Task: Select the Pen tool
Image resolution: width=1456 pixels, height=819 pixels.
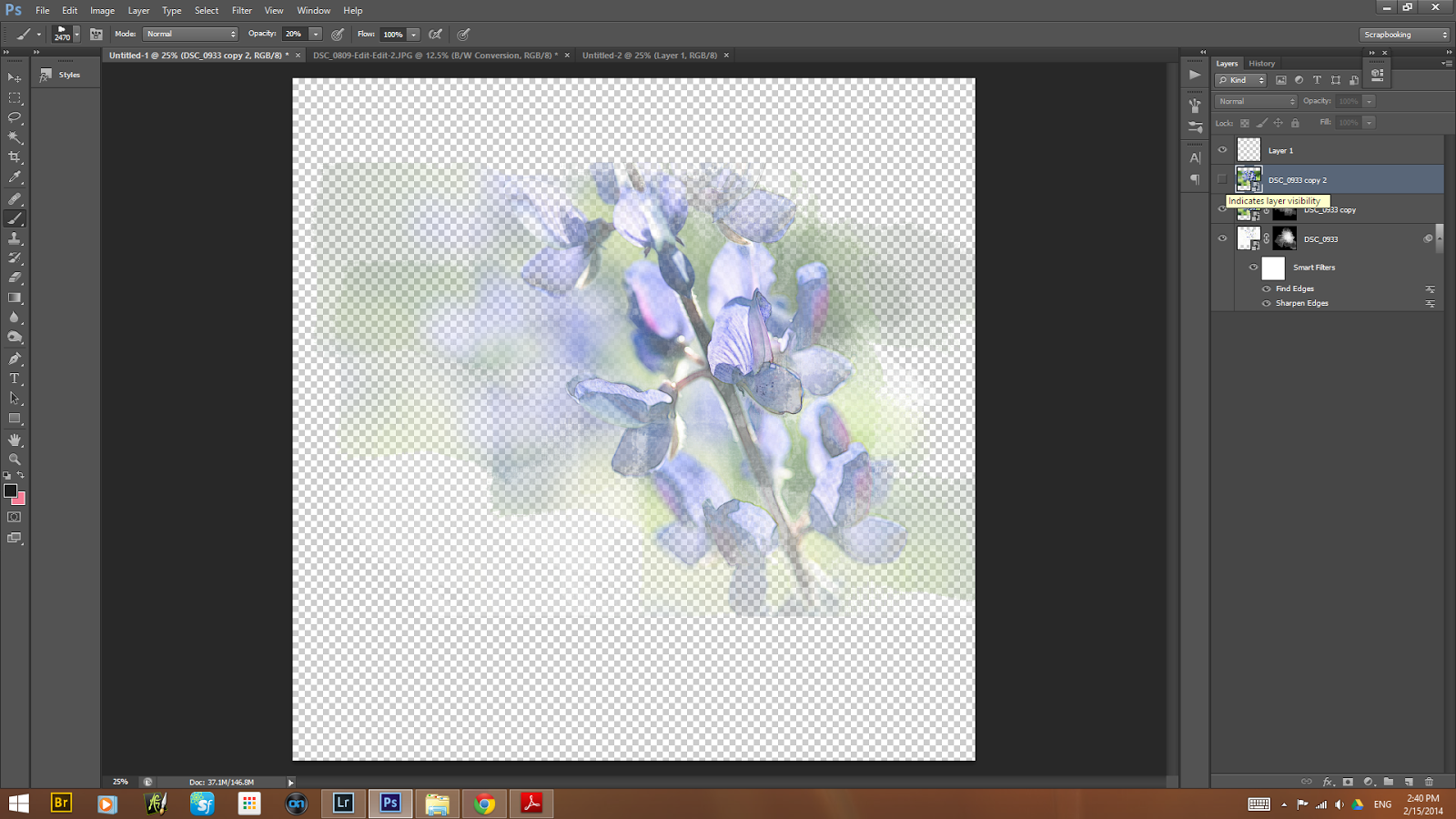Action: (x=15, y=359)
